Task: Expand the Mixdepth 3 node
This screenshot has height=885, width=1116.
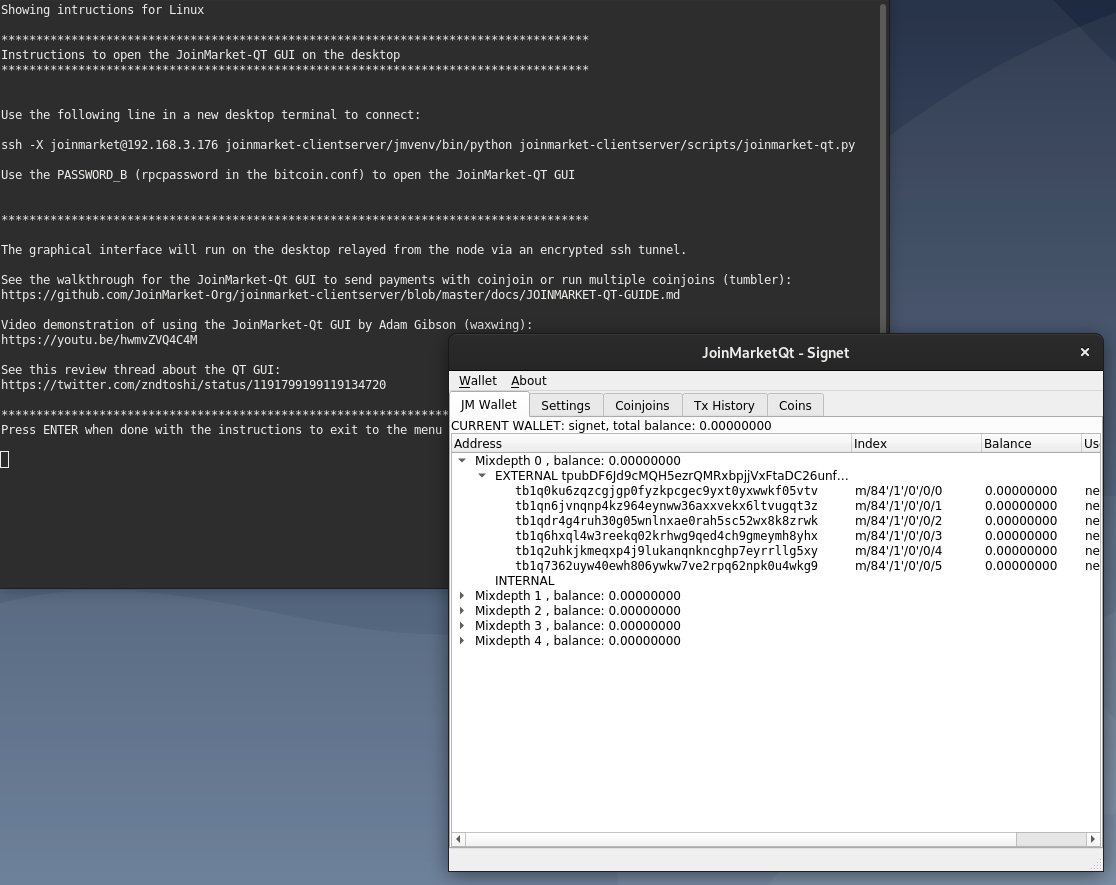Action: 462,625
